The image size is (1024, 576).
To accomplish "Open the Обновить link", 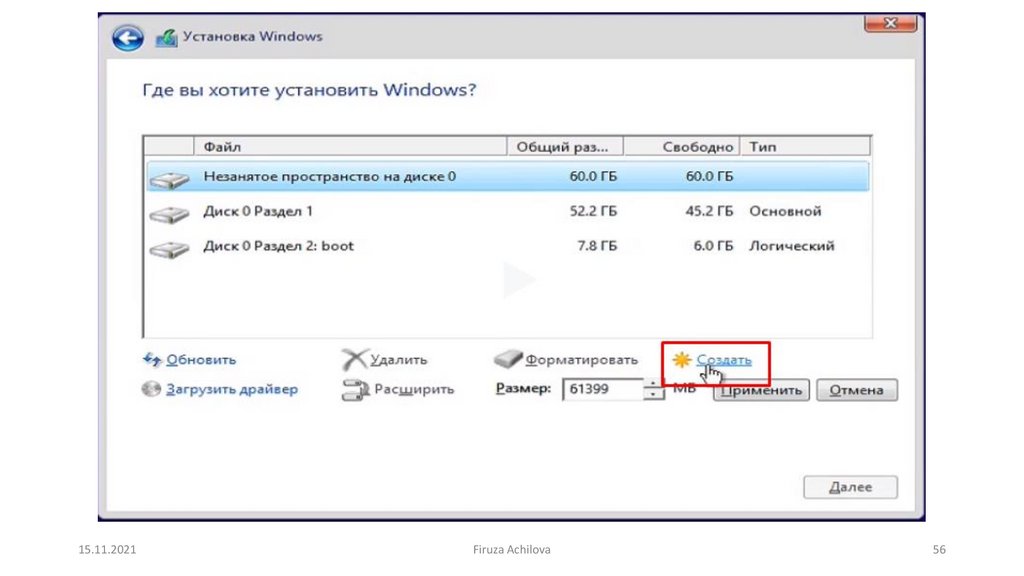I will [201, 360].
